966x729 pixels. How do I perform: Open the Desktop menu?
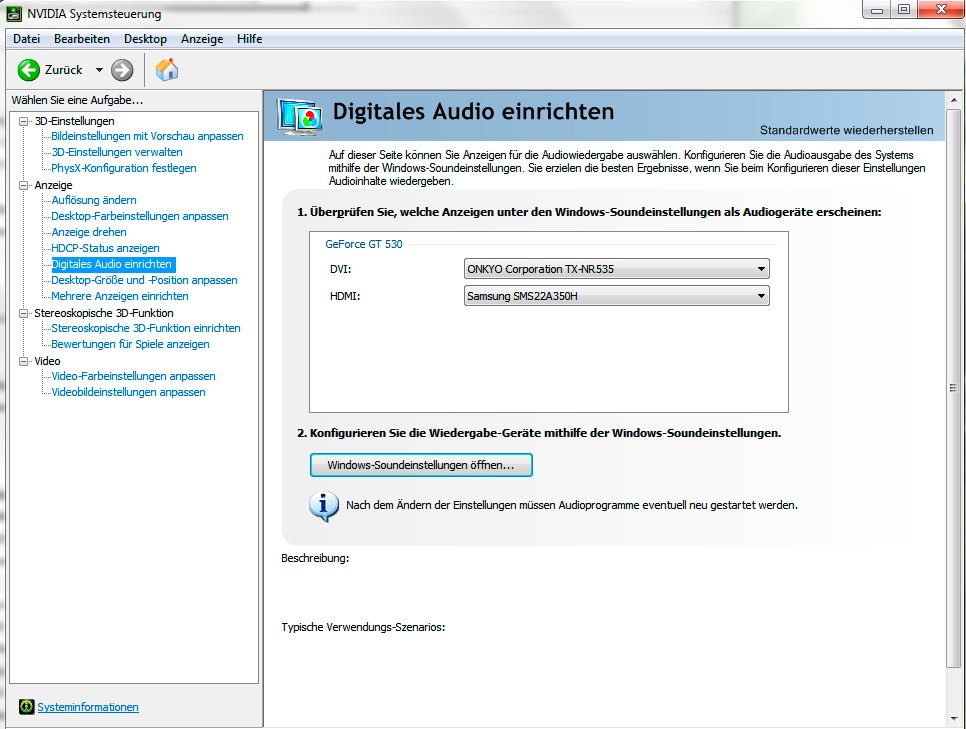(145, 39)
